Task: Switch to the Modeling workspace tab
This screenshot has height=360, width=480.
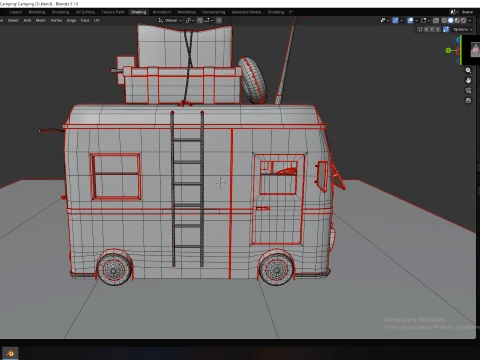Action: [37, 12]
